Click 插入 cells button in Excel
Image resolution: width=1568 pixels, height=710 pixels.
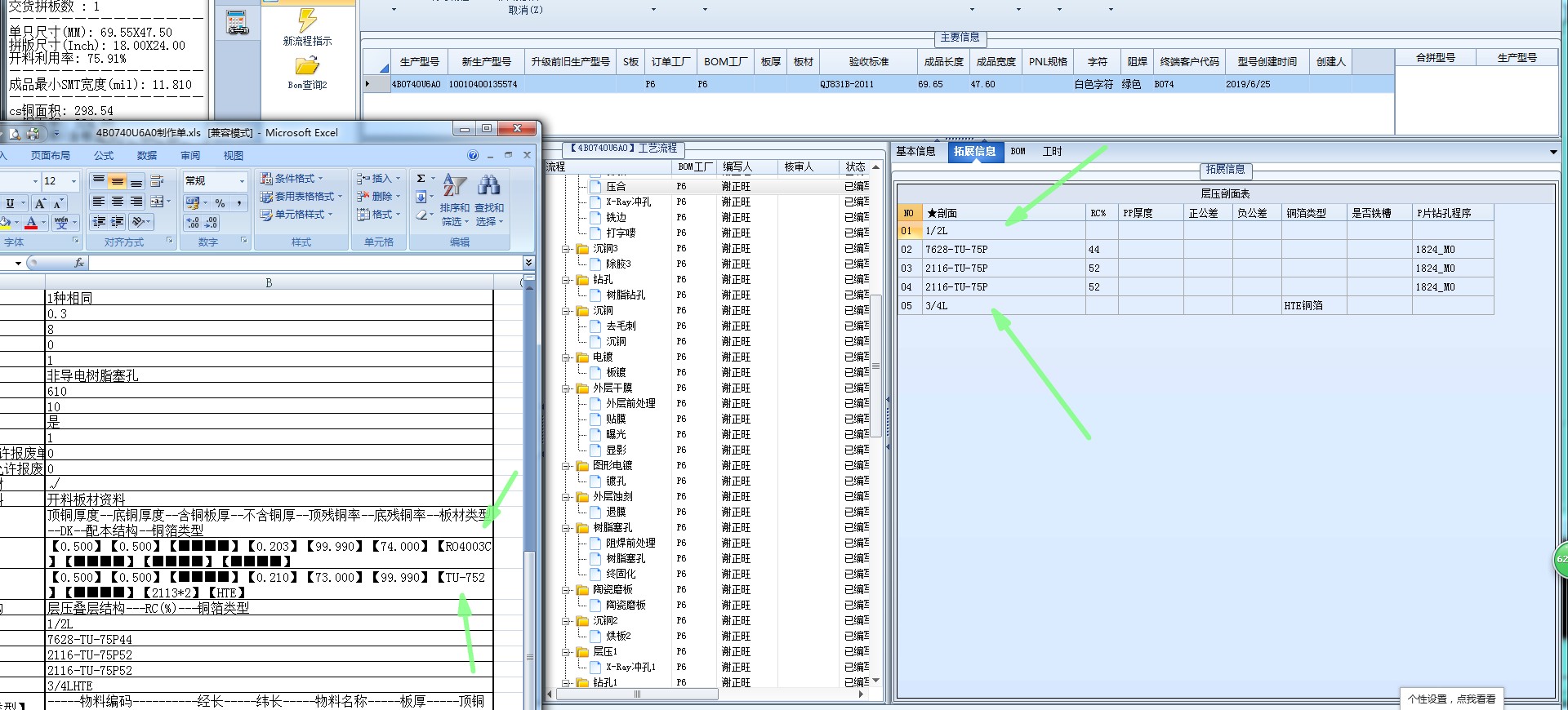pyautogui.click(x=379, y=178)
